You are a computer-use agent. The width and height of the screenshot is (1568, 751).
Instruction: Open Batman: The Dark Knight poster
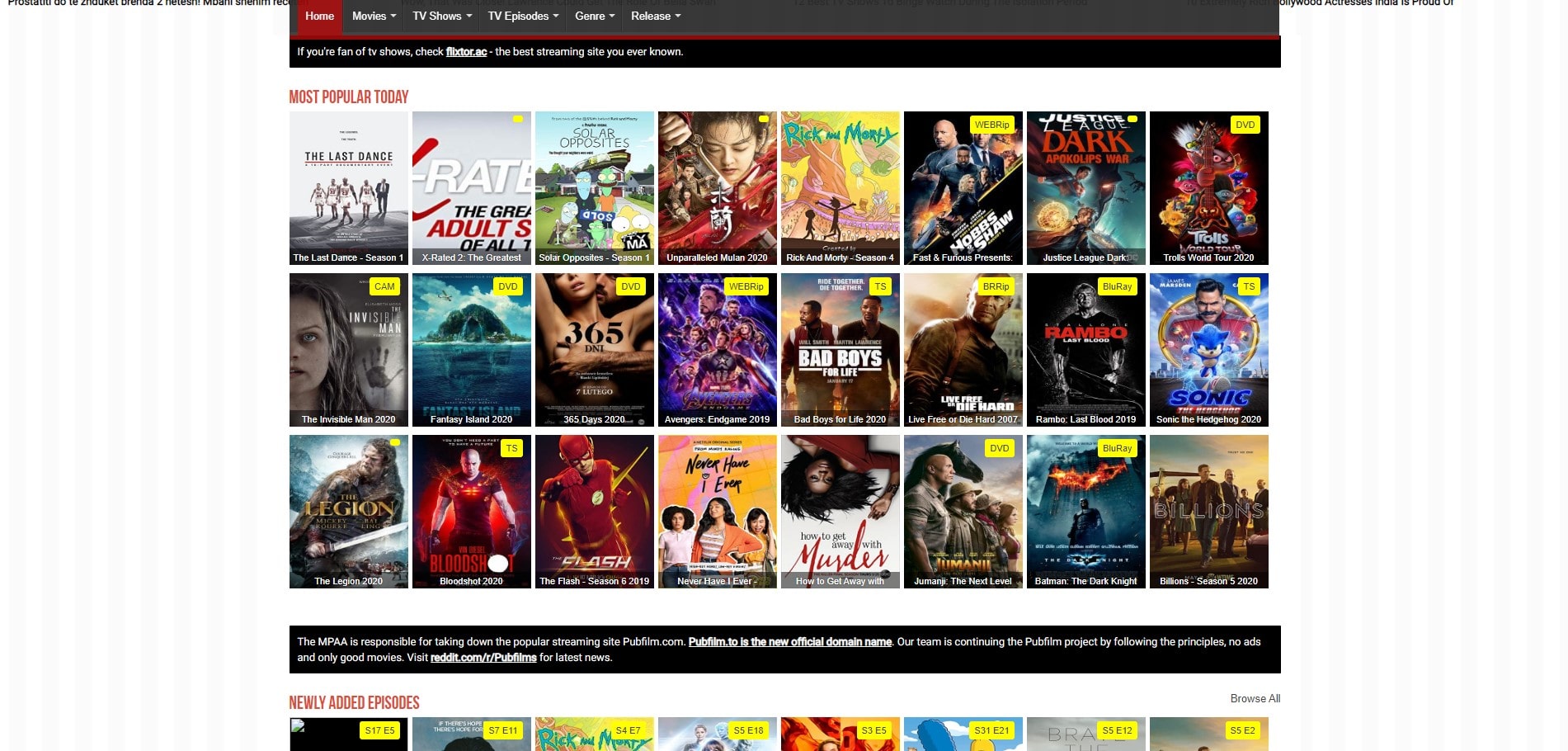coord(1086,512)
